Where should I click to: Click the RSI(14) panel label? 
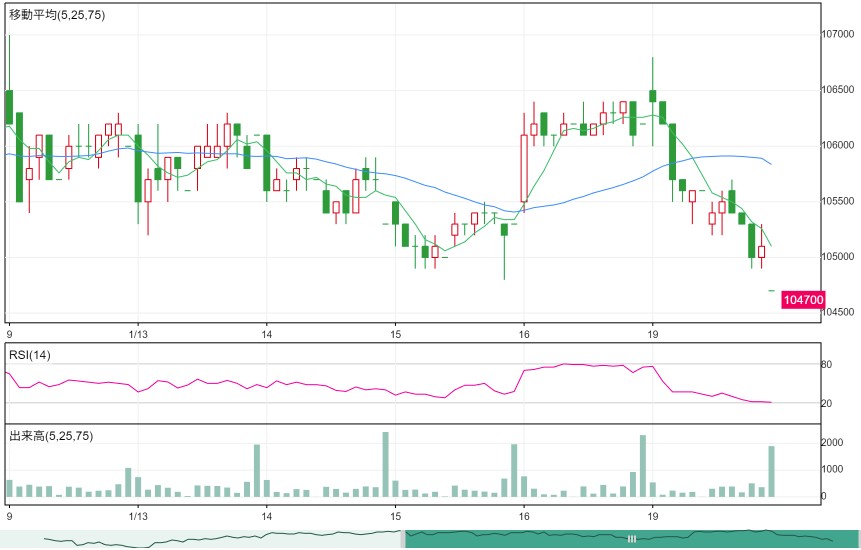point(30,355)
